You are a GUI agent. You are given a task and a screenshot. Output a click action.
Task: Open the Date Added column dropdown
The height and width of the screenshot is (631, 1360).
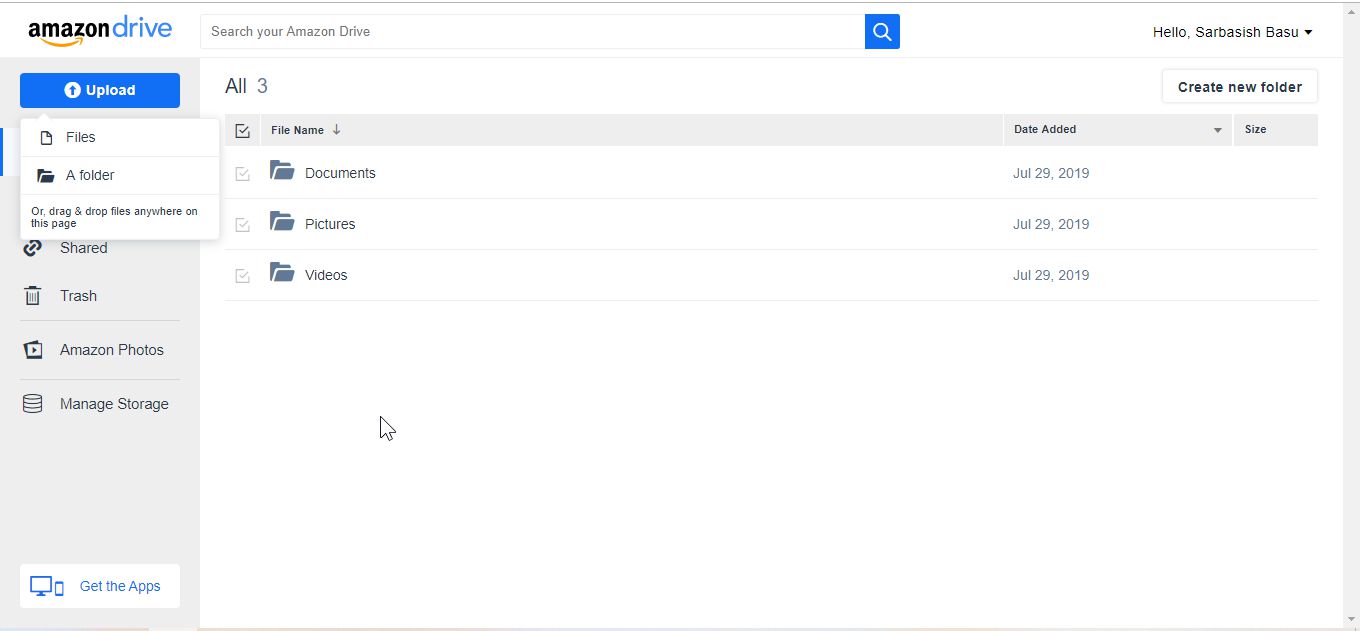tap(1218, 130)
